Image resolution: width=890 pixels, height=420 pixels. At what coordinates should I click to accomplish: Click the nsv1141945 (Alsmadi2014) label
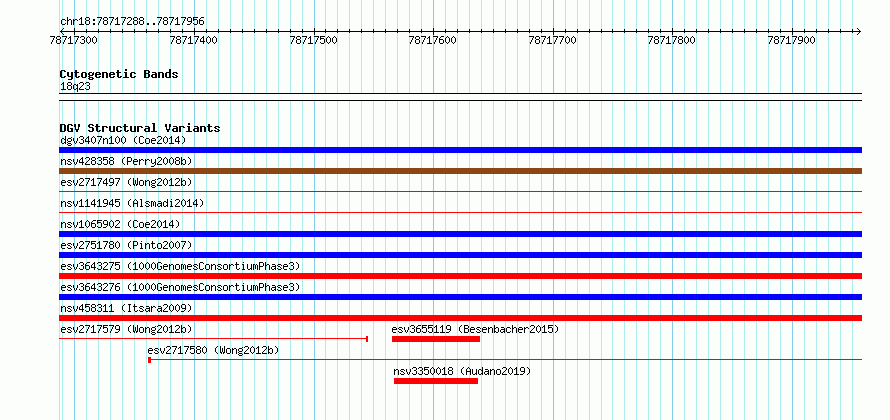[x=132, y=203]
